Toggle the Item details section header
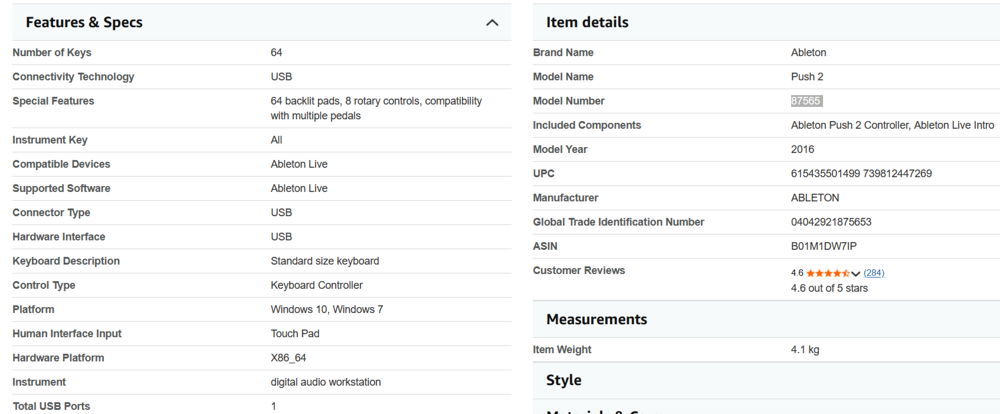The width and height of the screenshot is (1000, 414). (x=766, y=22)
